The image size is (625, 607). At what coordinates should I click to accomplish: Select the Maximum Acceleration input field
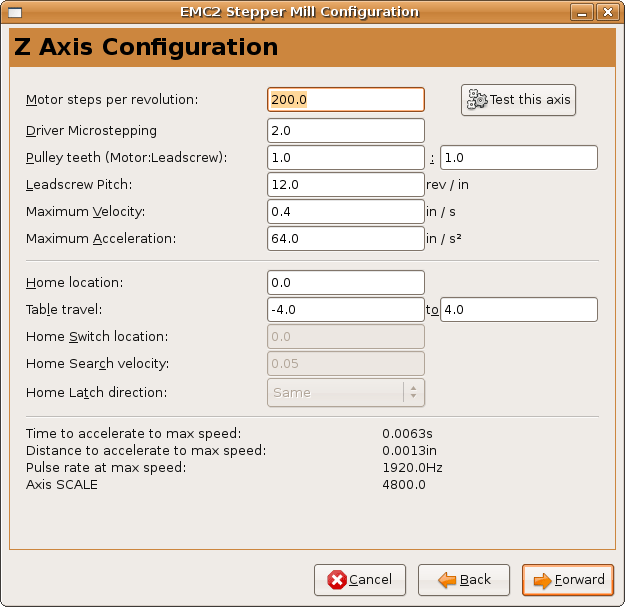coord(346,239)
